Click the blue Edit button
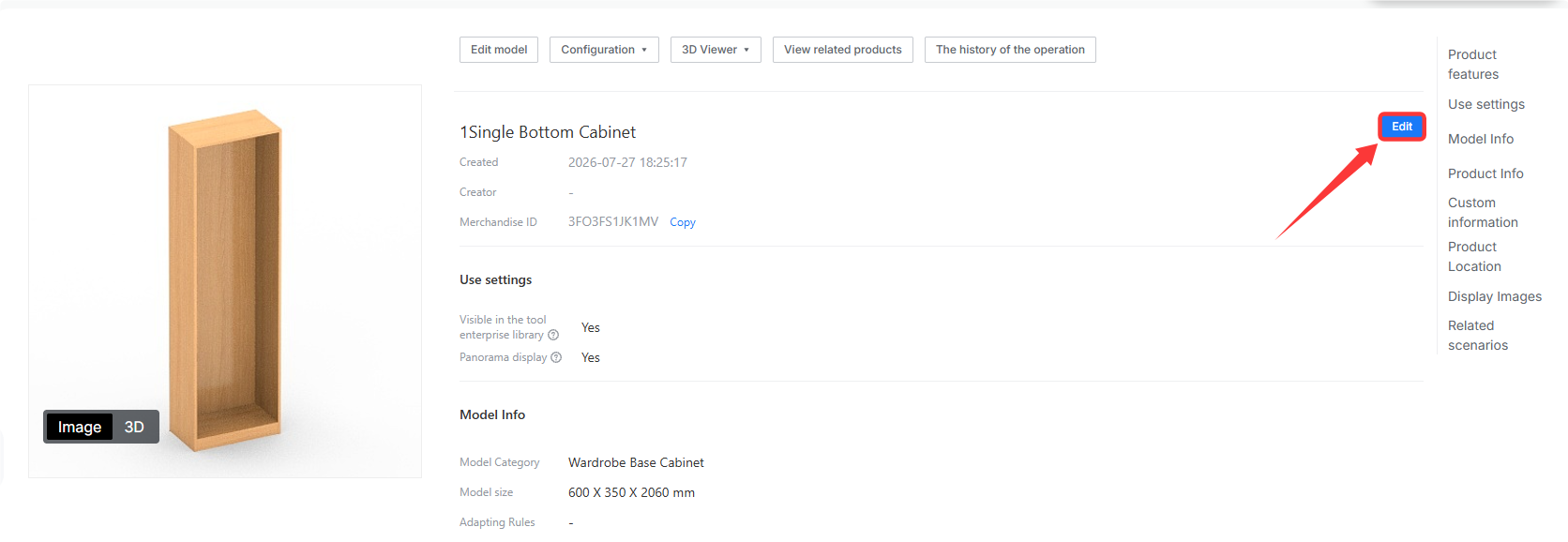 pyautogui.click(x=1402, y=127)
